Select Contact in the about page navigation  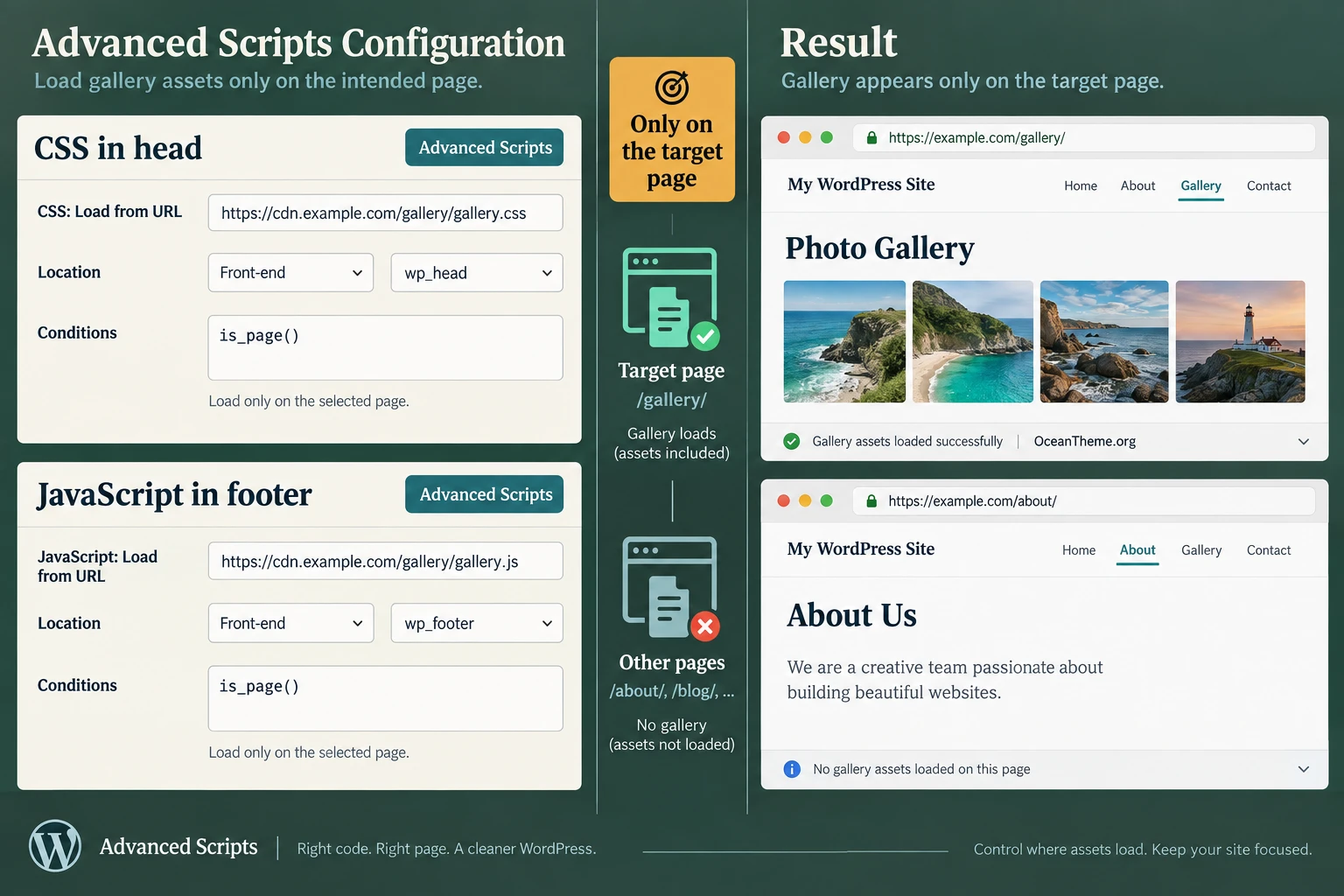click(x=1269, y=550)
